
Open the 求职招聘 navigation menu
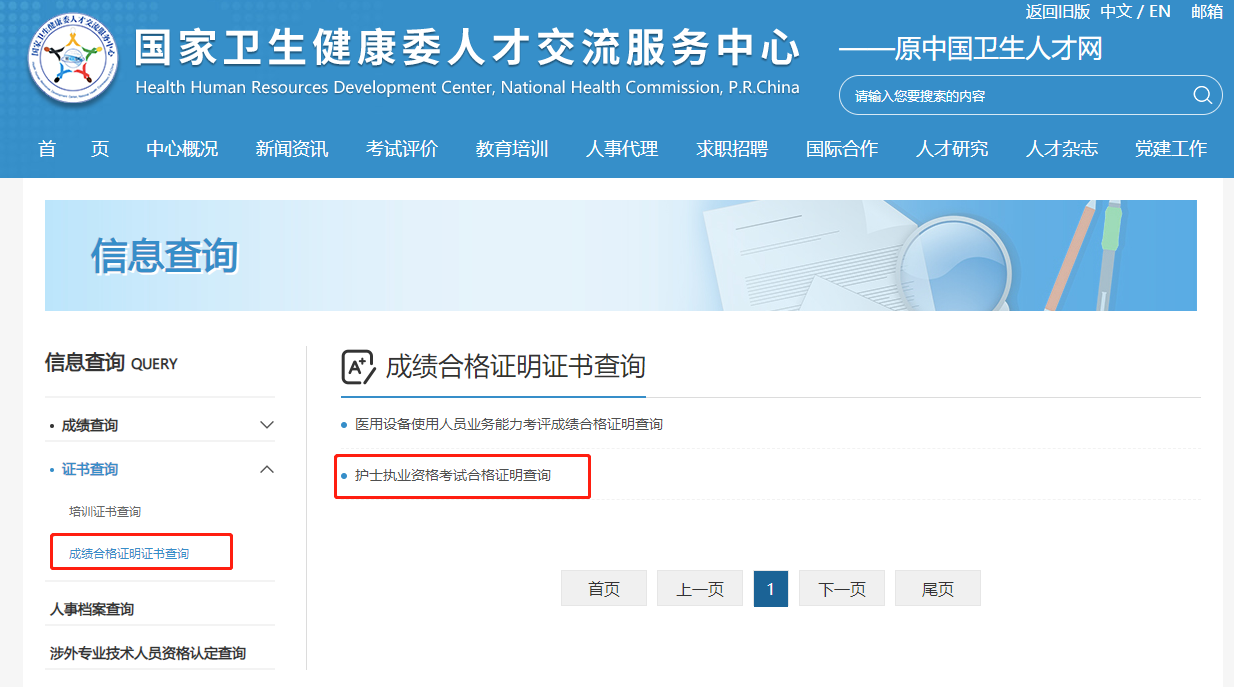click(732, 148)
